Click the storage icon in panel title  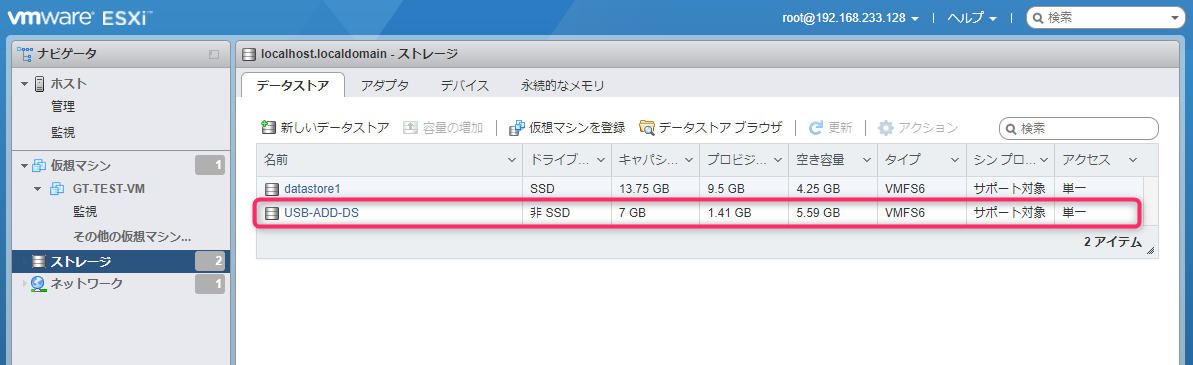tap(249, 55)
